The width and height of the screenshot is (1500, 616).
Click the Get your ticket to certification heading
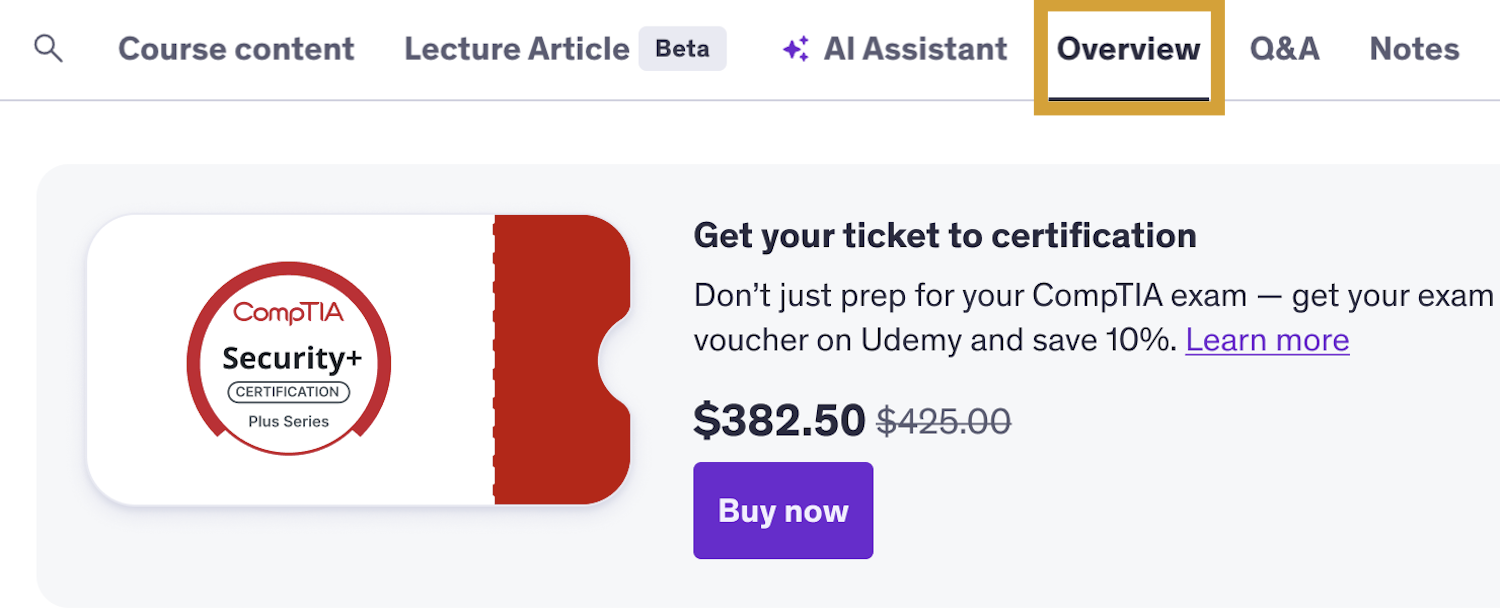point(944,235)
